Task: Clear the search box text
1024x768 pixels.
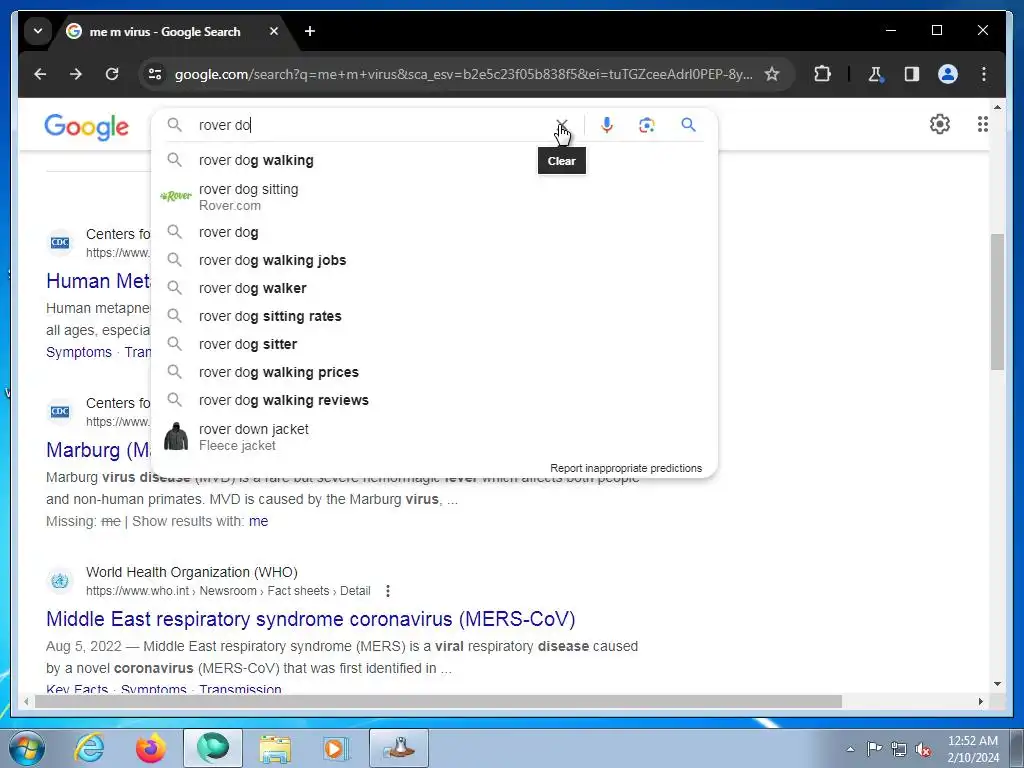Action: [562, 125]
